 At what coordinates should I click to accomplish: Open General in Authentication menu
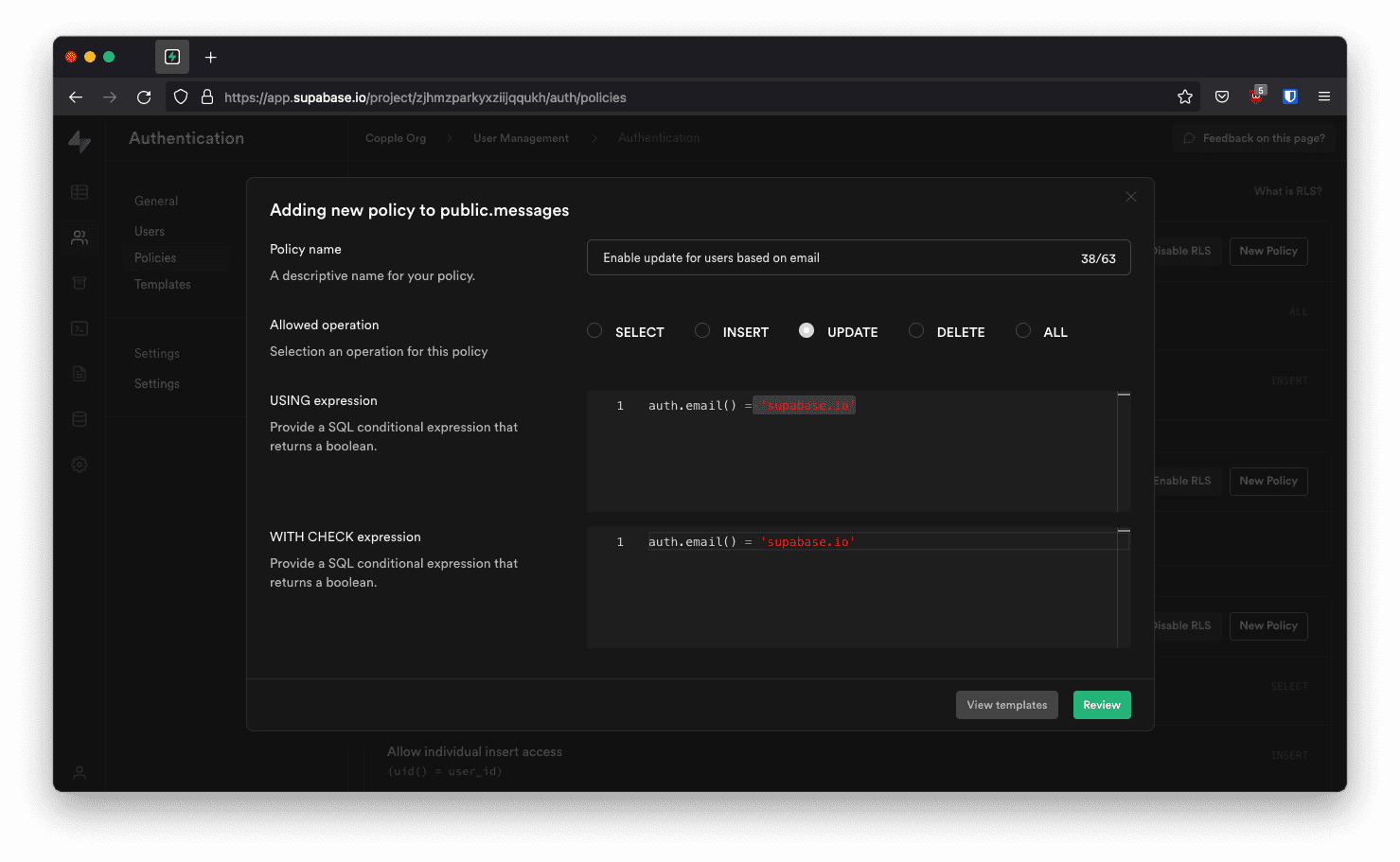[x=156, y=201]
